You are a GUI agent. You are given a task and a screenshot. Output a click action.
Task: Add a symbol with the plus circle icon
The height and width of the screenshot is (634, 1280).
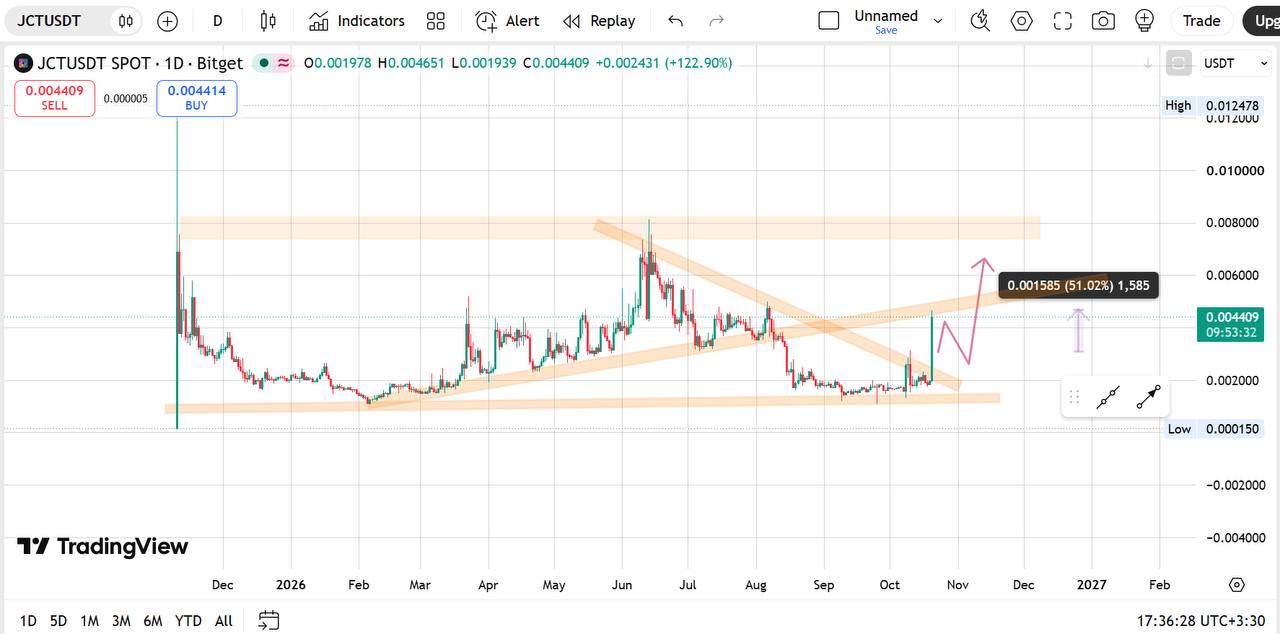pos(167,20)
